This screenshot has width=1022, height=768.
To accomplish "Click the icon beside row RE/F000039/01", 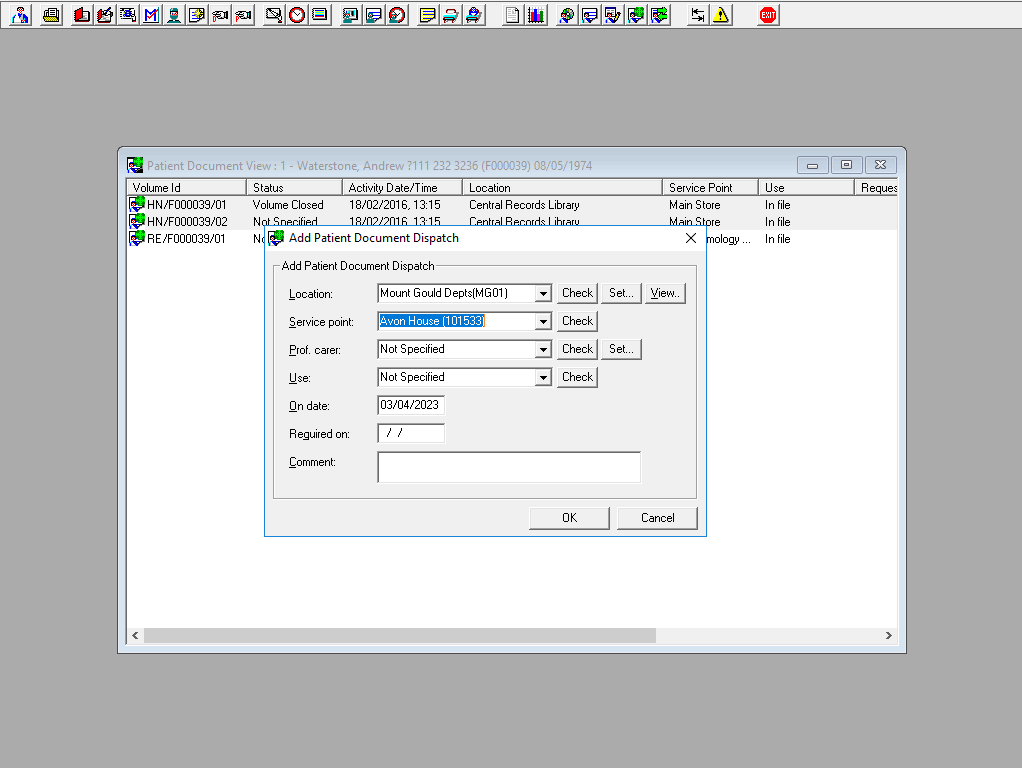I will point(136,238).
